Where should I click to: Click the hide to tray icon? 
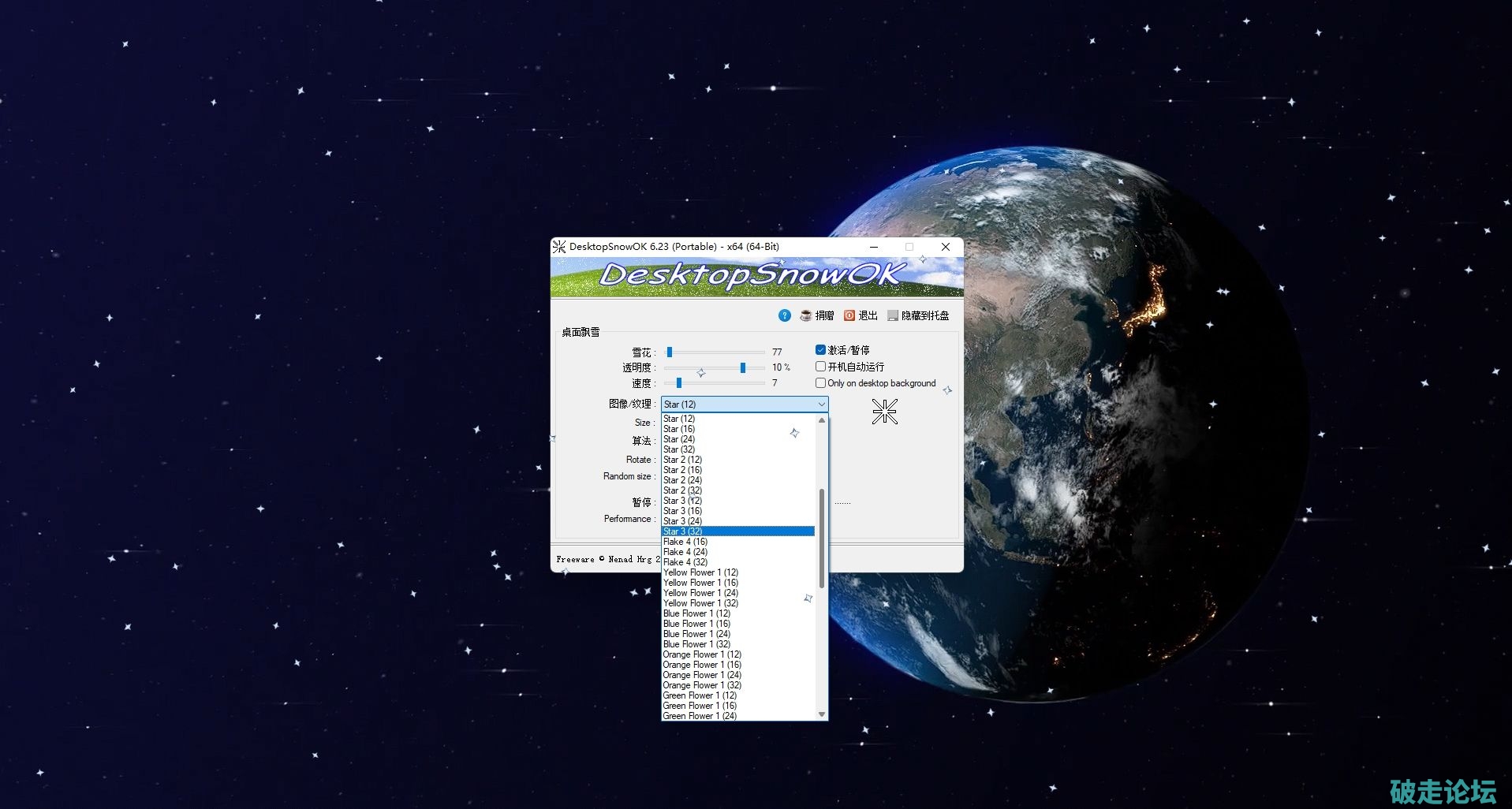tap(893, 315)
